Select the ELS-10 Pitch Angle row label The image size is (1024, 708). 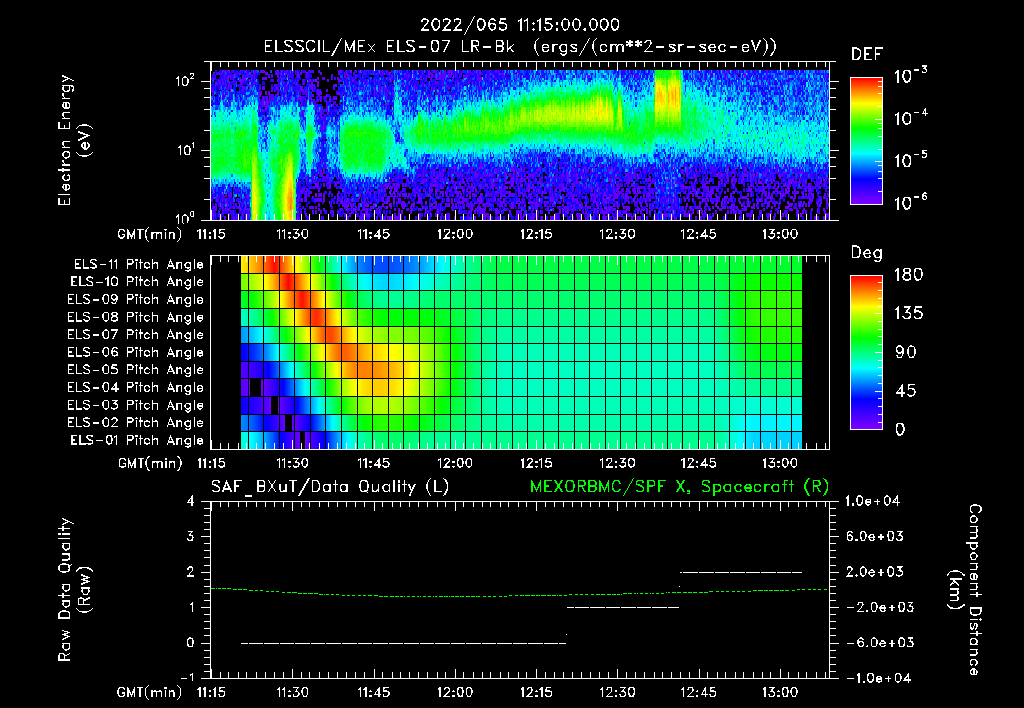[x=137, y=282]
